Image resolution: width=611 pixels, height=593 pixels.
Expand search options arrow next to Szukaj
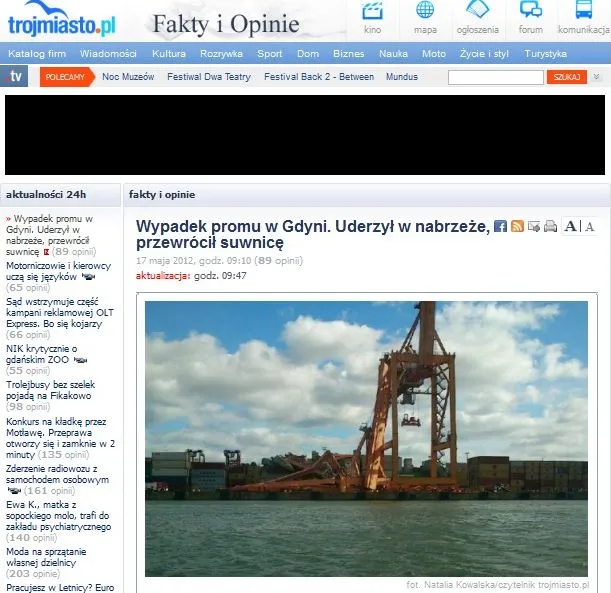(597, 77)
